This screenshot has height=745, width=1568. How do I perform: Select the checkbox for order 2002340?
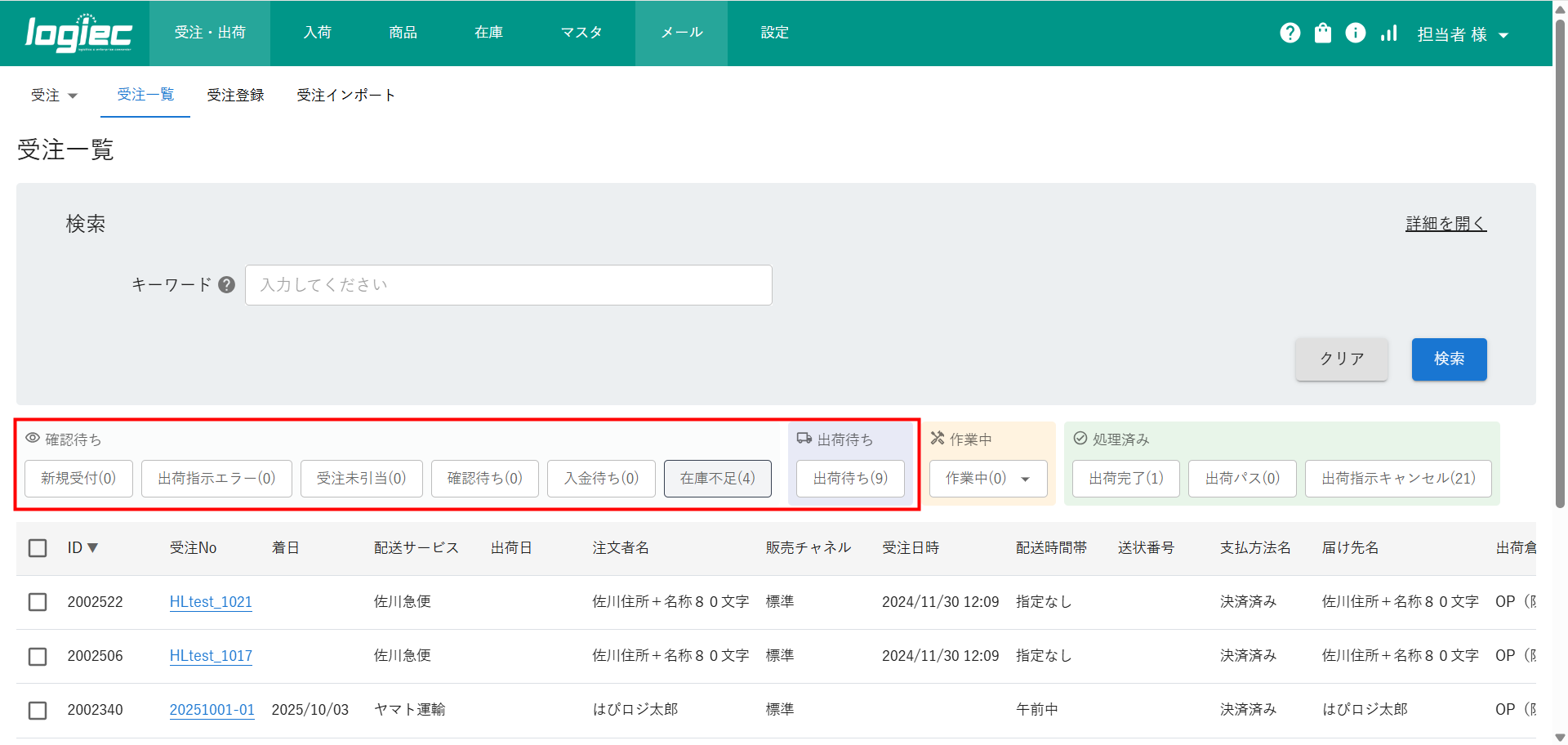tap(38, 710)
